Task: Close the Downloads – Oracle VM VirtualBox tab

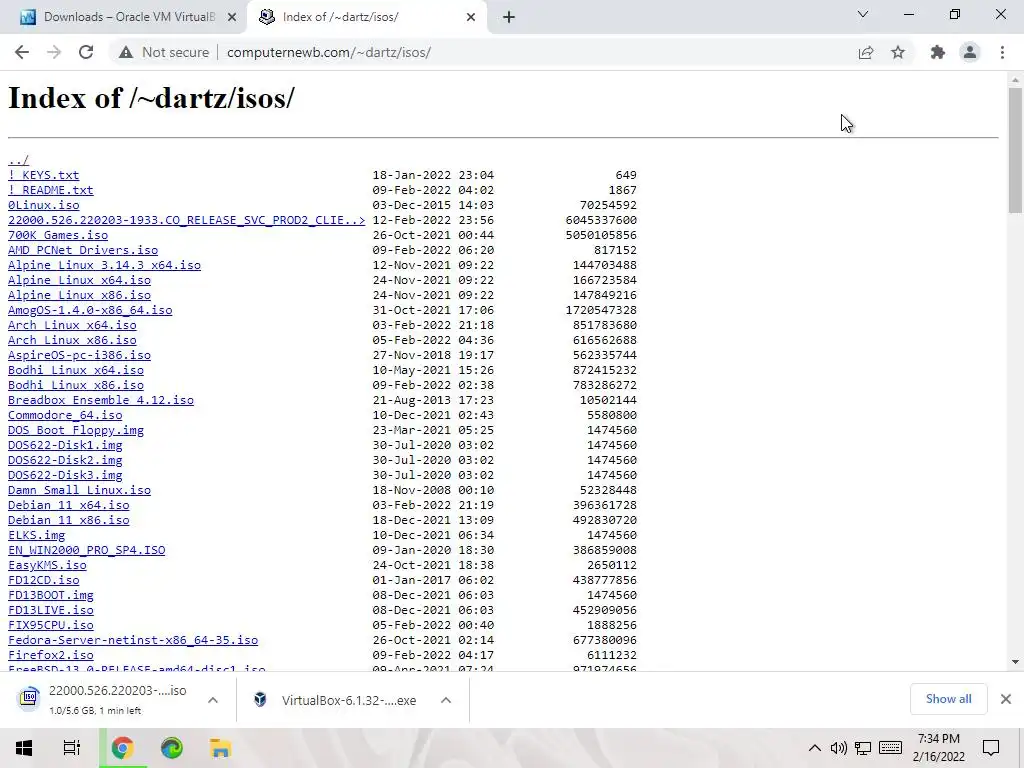Action: tap(232, 17)
